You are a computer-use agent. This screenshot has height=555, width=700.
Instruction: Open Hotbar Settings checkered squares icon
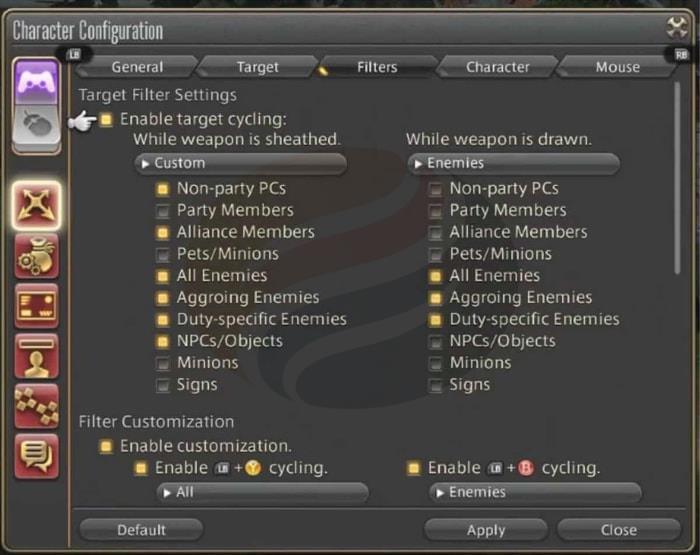[x=37, y=406]
